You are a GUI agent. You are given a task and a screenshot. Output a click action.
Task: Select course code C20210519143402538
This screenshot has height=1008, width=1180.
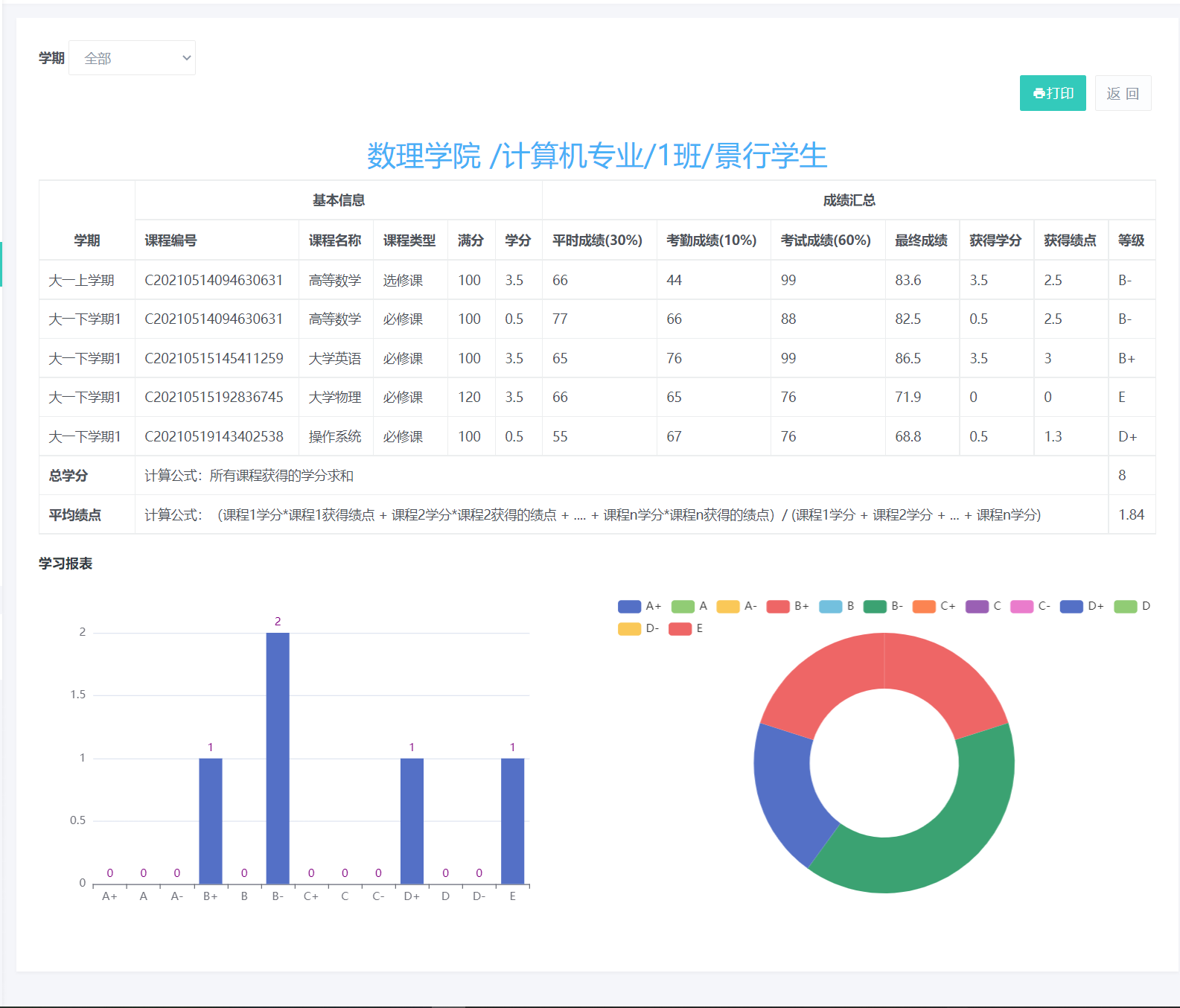click(x=214, y=436)
